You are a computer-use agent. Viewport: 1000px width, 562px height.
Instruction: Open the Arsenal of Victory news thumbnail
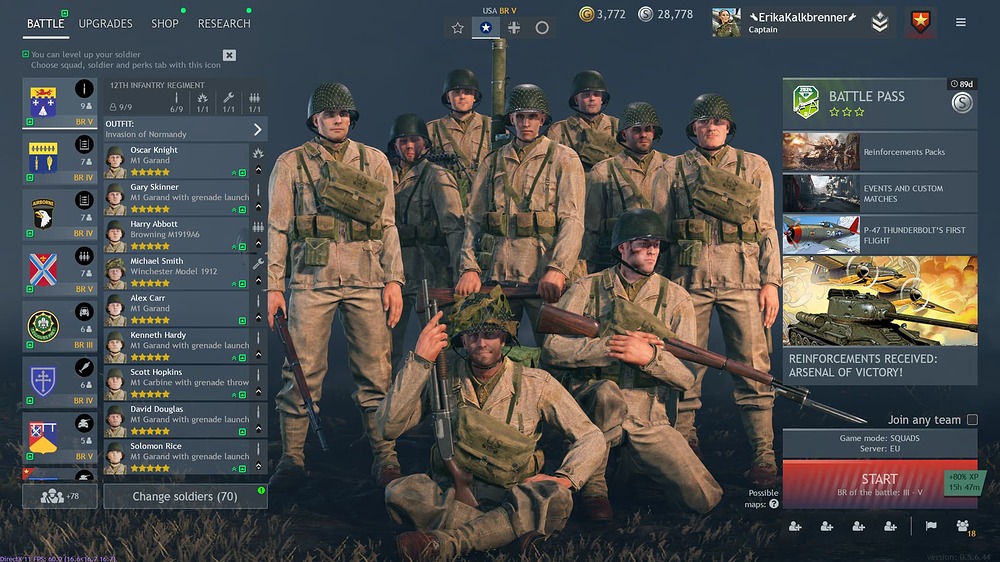880,301
